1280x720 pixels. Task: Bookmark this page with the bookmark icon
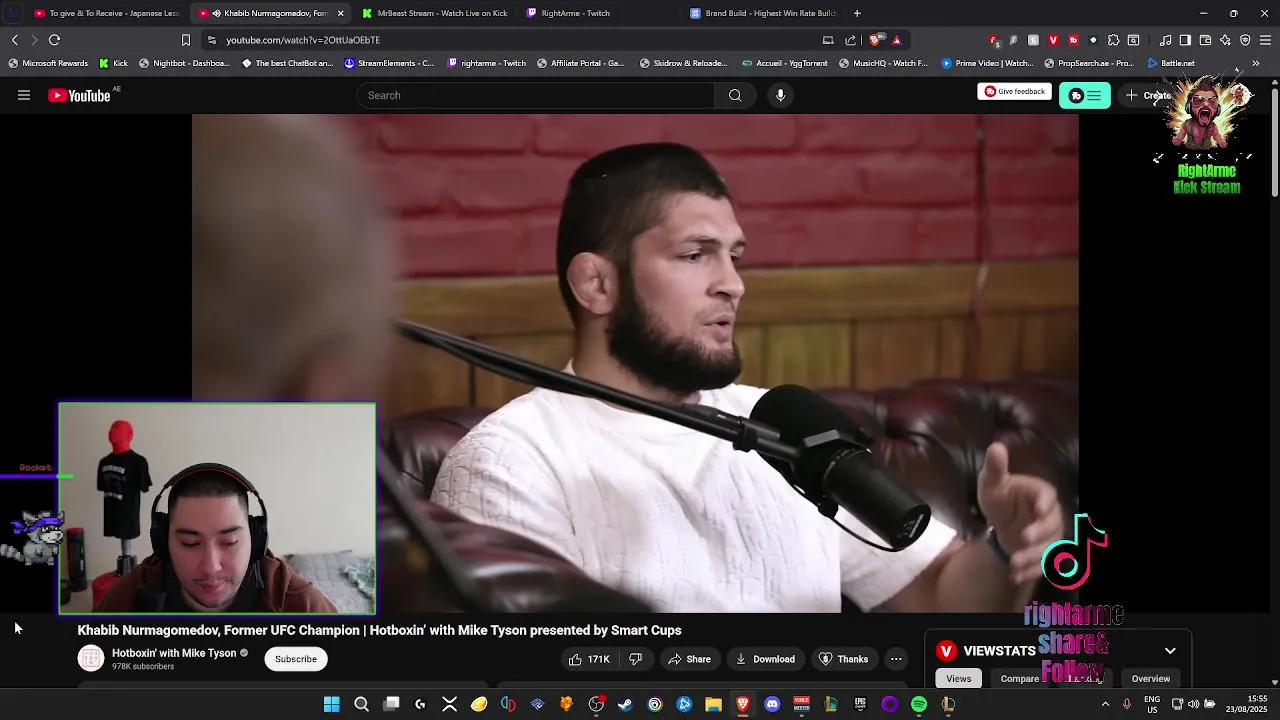(x=185, y=40)
